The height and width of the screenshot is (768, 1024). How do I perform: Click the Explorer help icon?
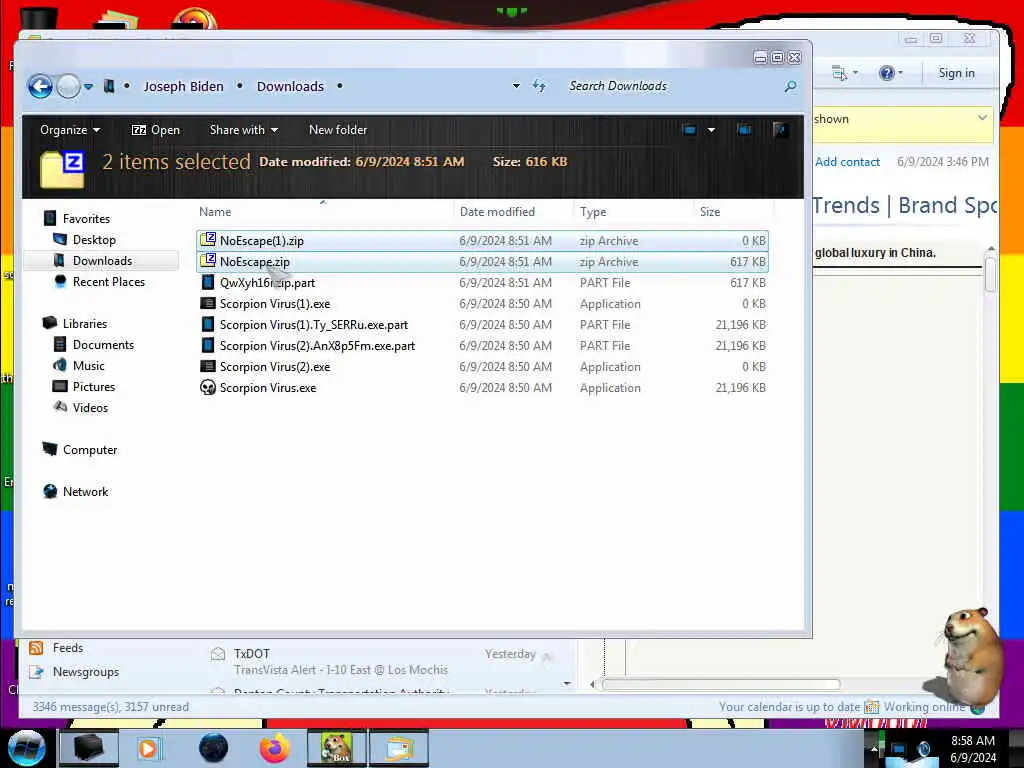click(x=780, y=130)
